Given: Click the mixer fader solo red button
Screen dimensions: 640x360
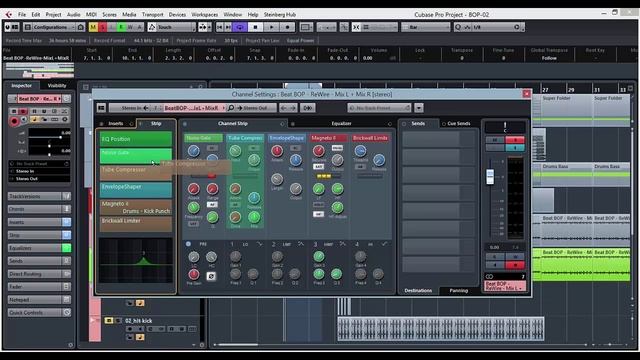Looking at the screenshot, I should 515,140.
